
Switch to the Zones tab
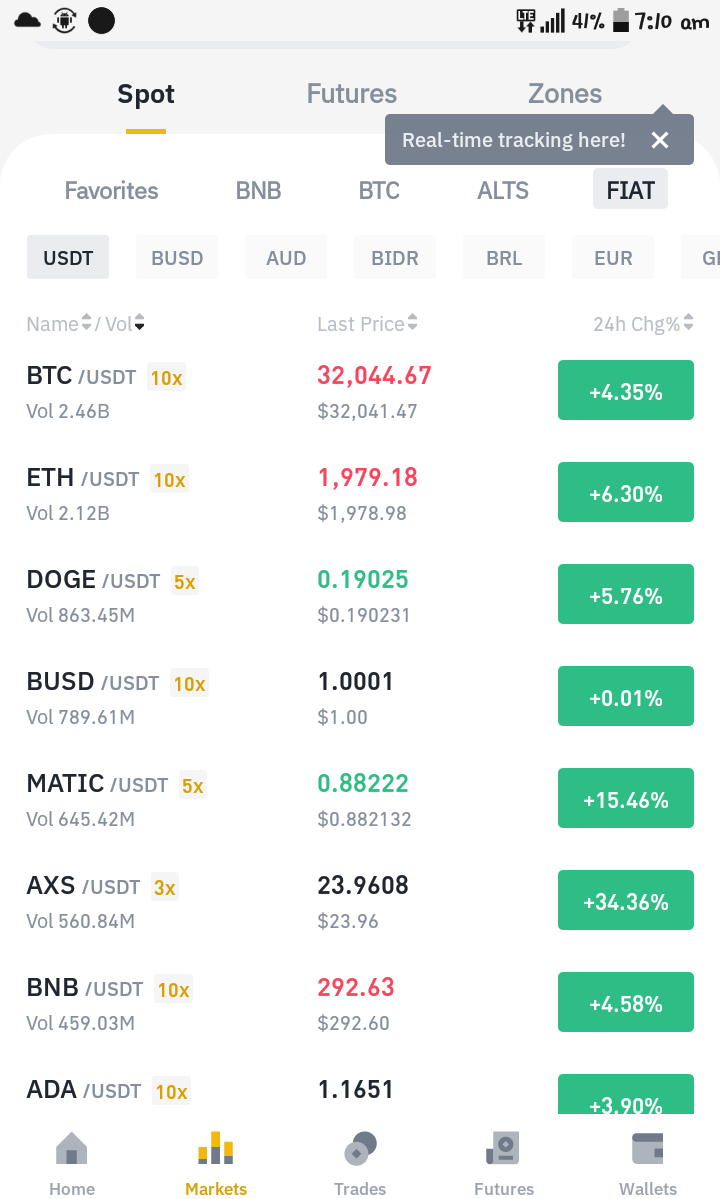pos(565,94)
